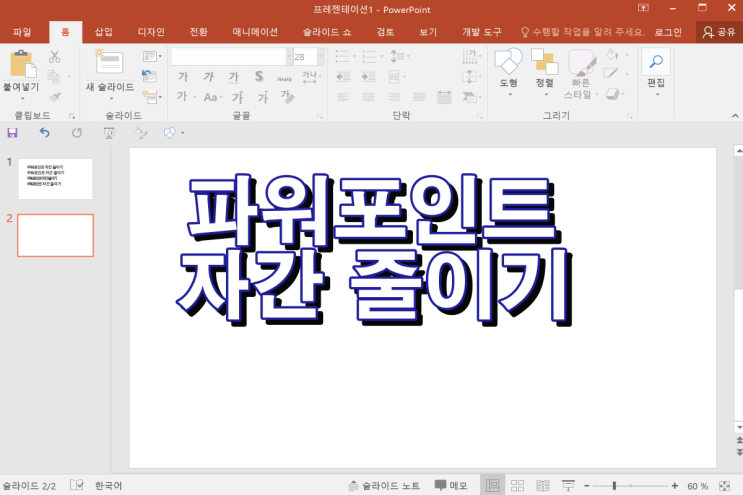
Task: Click the 로그인 sign-in button
Action: point(668,32)
